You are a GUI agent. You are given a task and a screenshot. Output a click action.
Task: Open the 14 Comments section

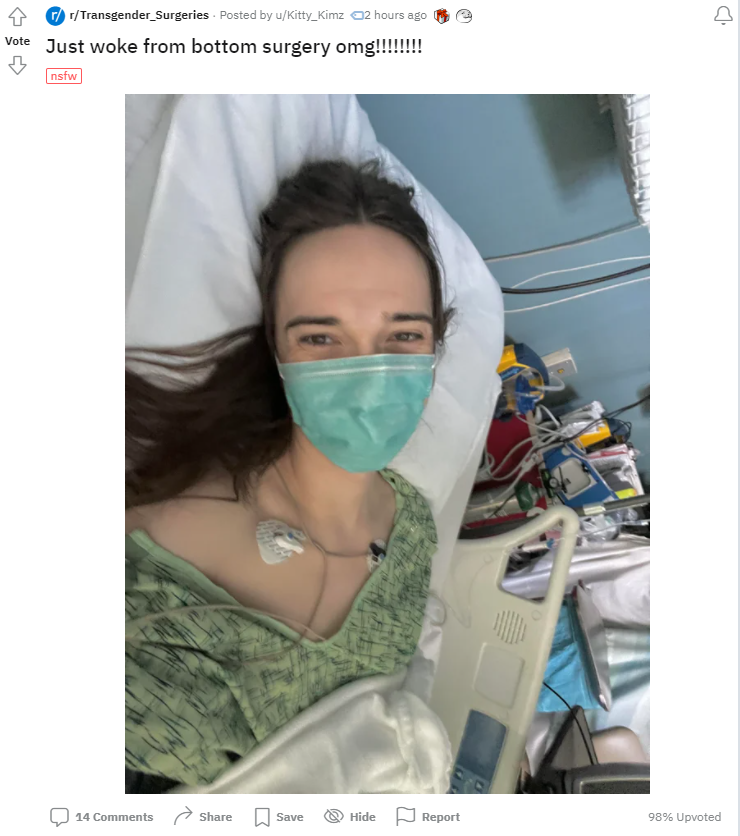click(101, 817)
